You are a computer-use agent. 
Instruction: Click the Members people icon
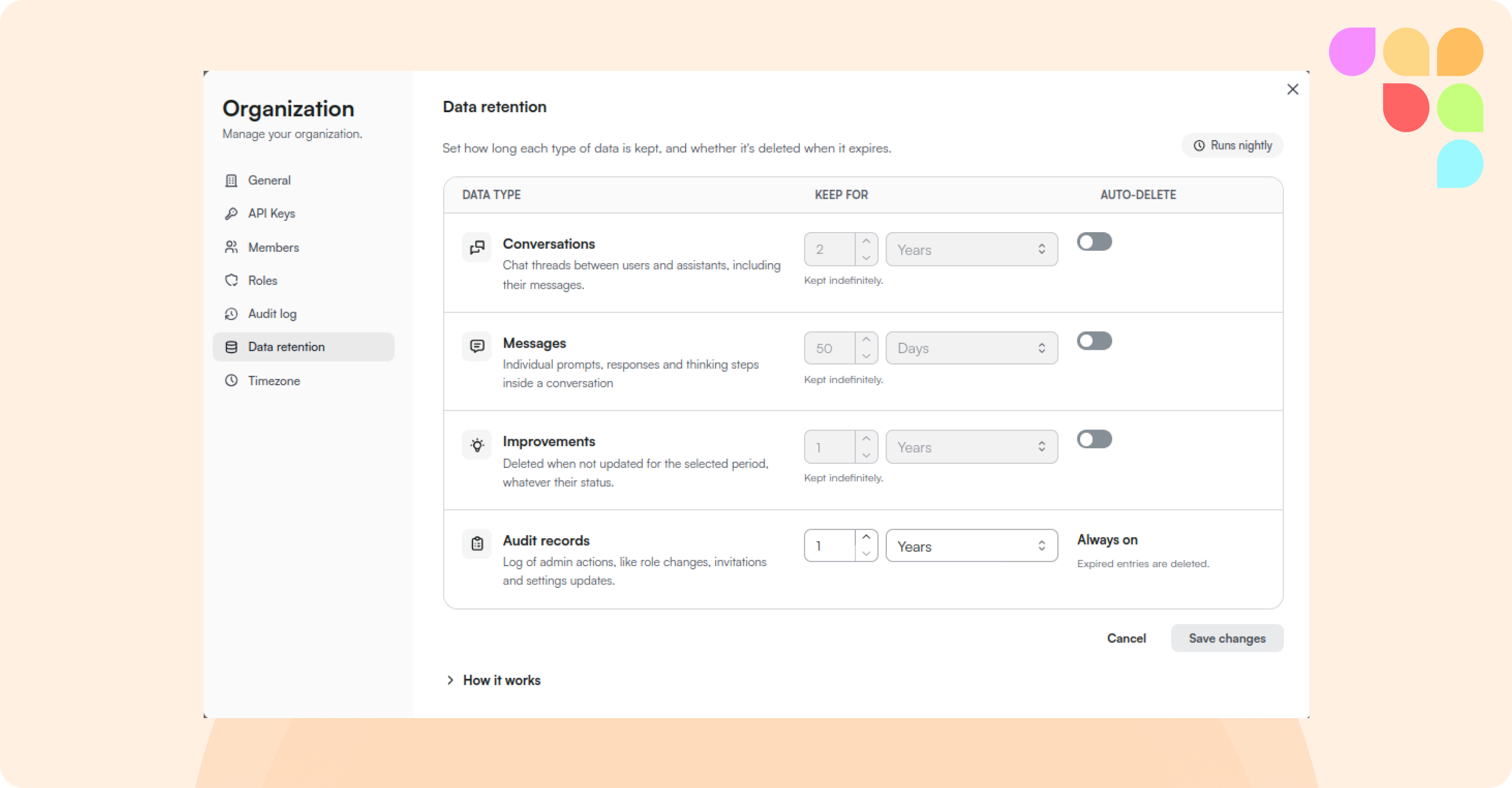(231, 247)
